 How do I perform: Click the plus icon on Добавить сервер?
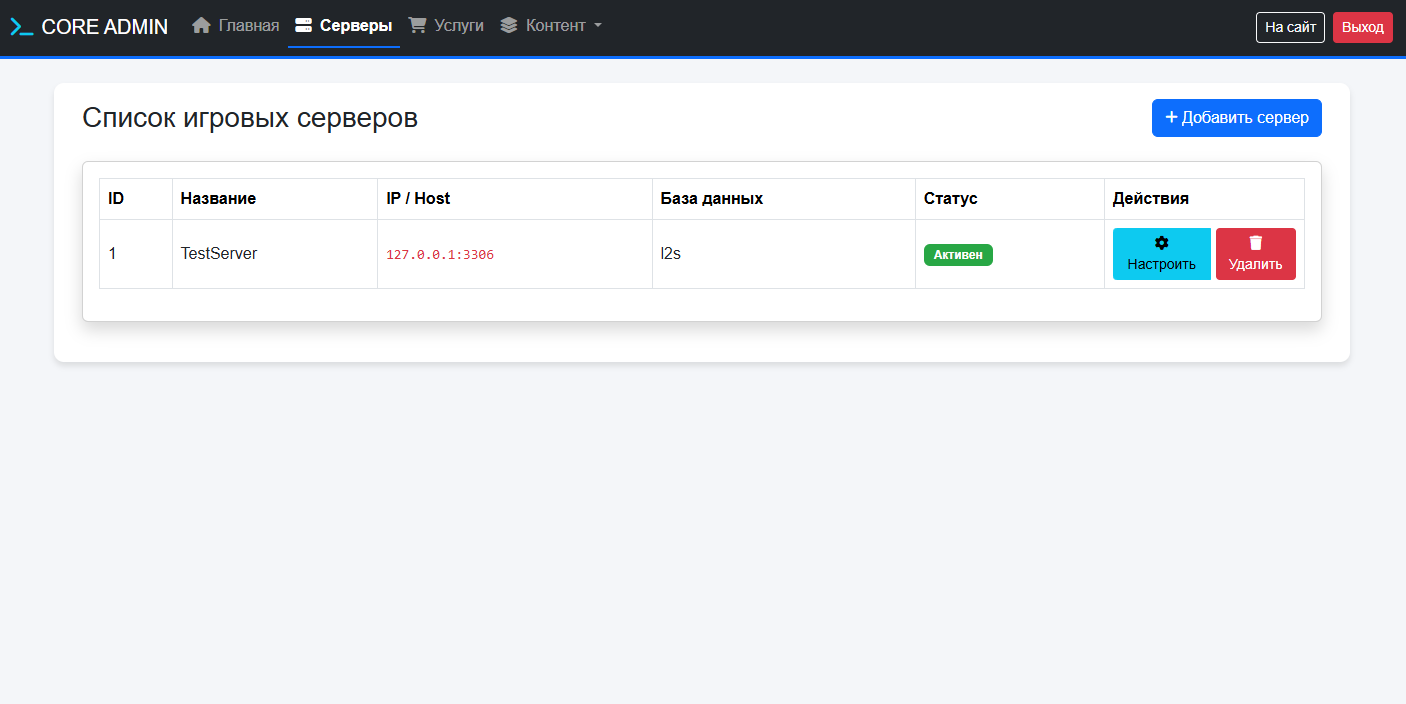click(1171, 117)
